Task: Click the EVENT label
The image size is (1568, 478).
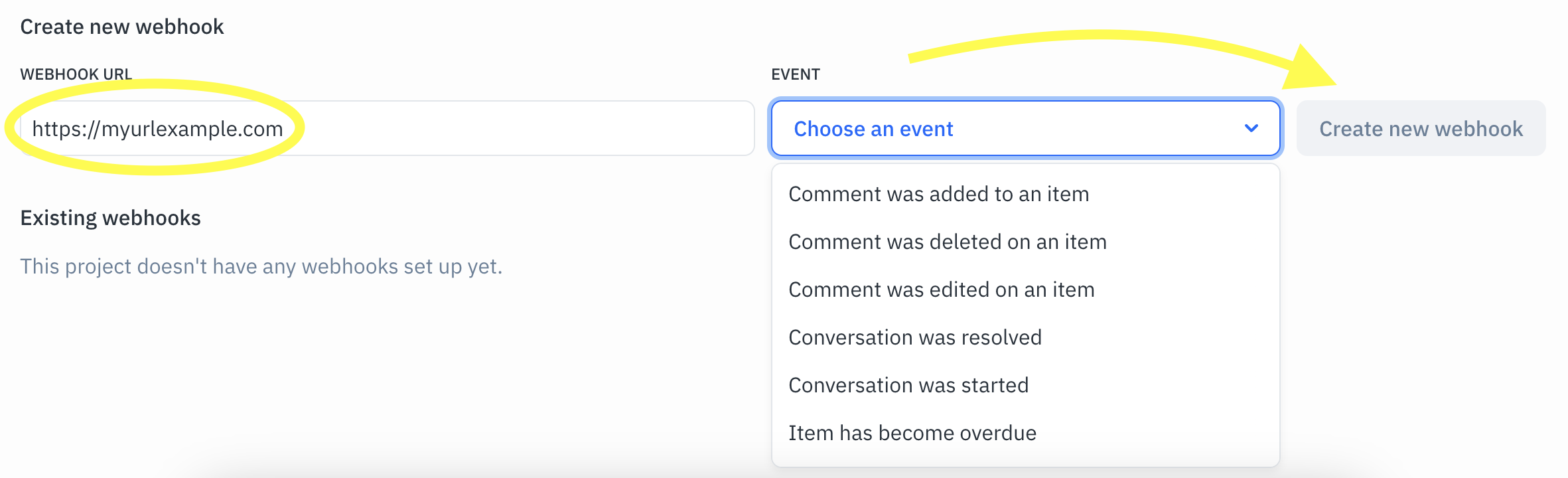Action: [x=796, y=74]
